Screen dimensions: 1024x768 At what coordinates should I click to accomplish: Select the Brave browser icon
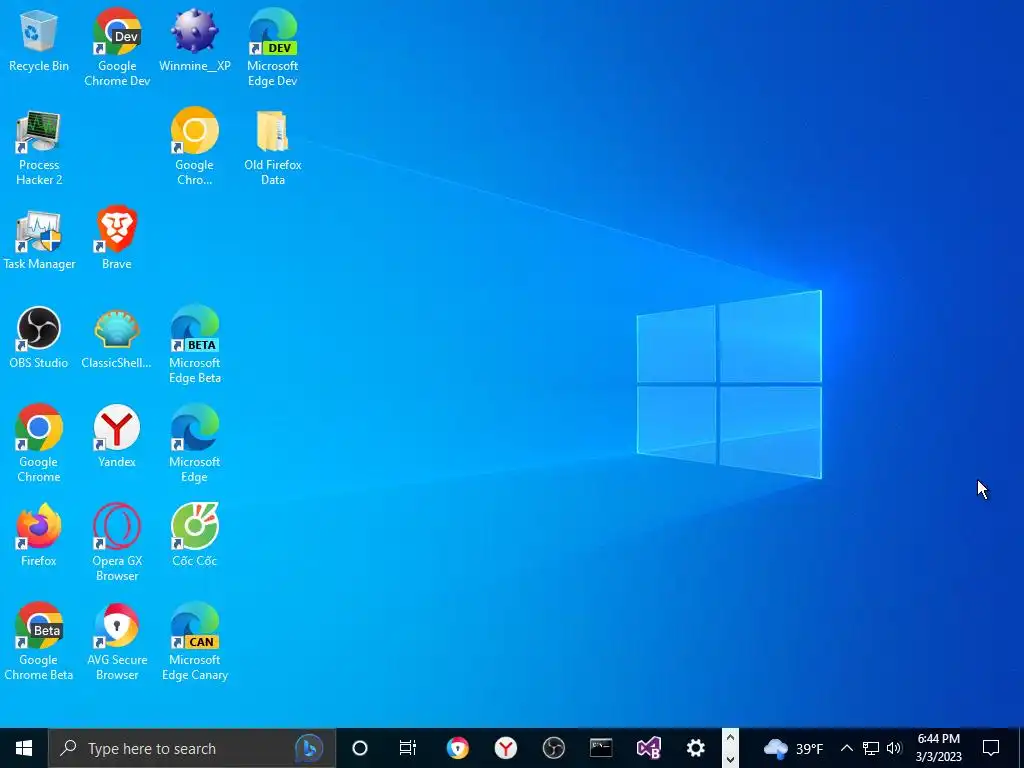pos(117,238)
